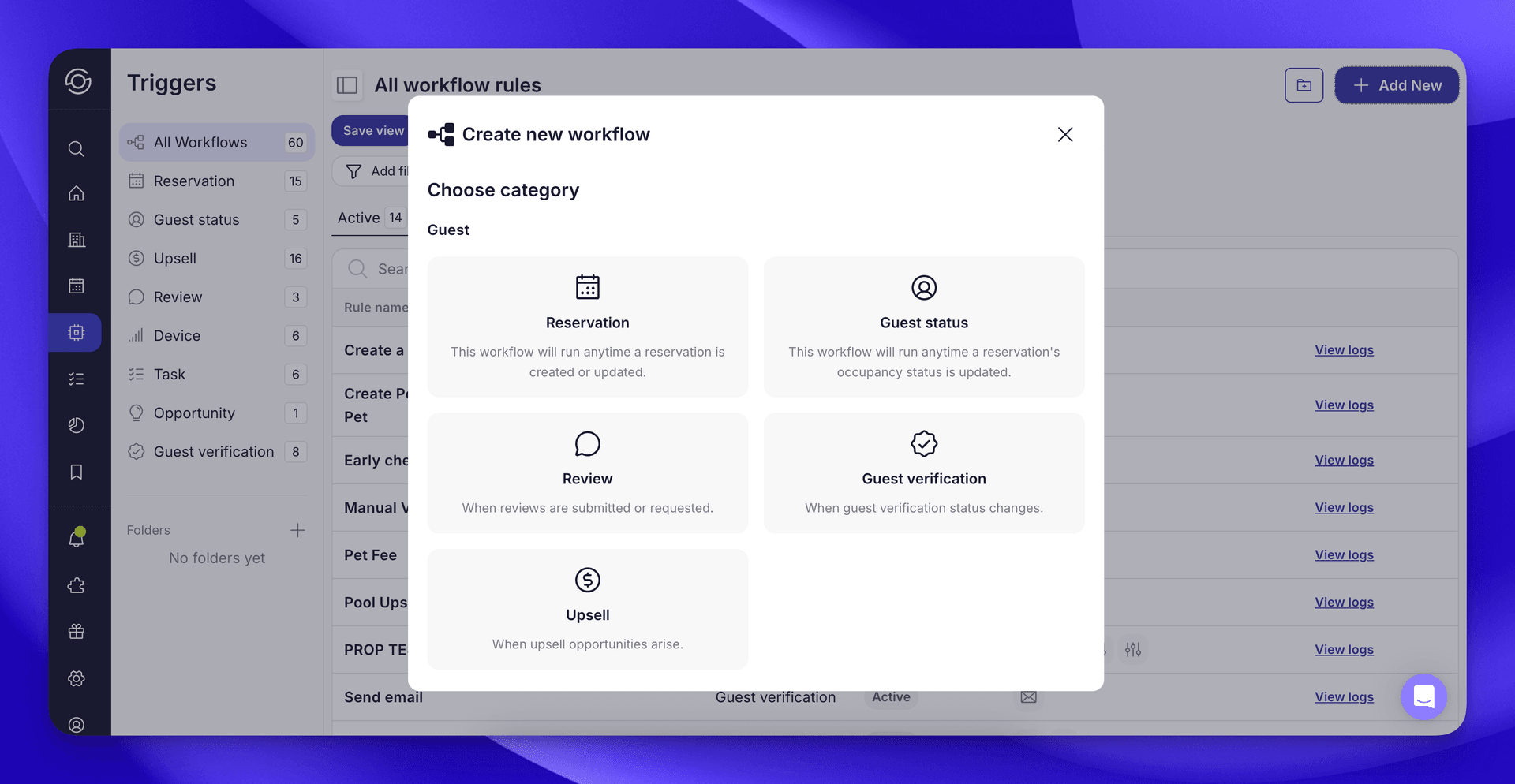Open notifications via the bell icon
The width and height of the screenshot is (1515, 784).
(x=77, y=538)
